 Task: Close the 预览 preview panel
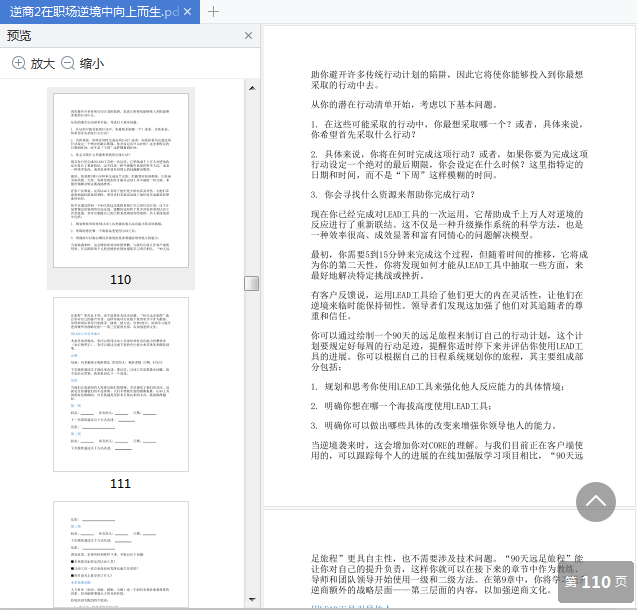pos(248,36)
